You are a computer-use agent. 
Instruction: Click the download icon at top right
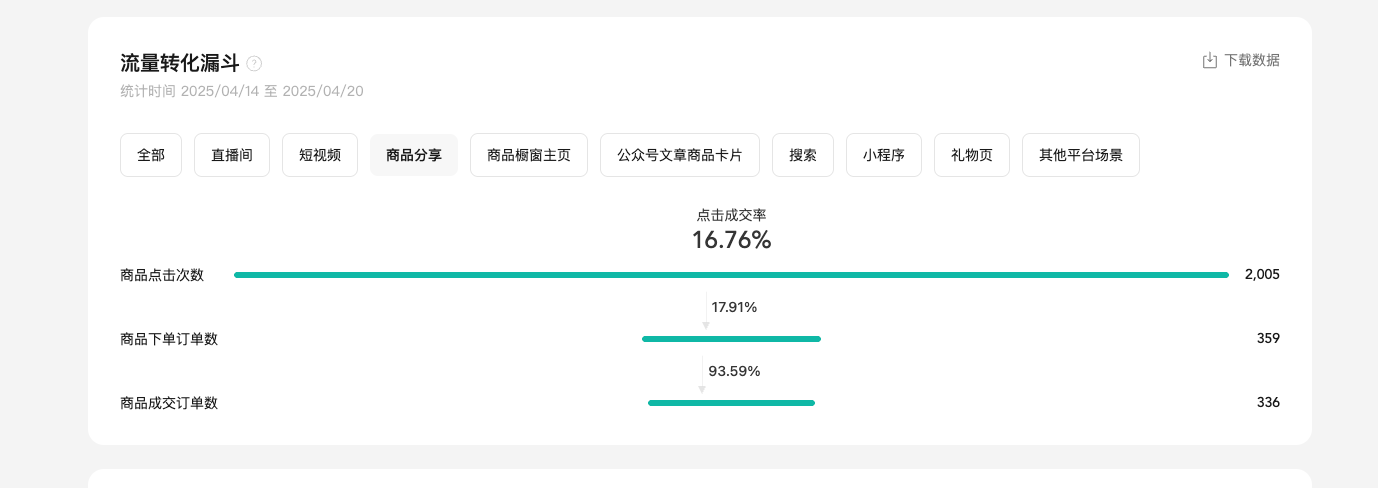pos(1209,60)
